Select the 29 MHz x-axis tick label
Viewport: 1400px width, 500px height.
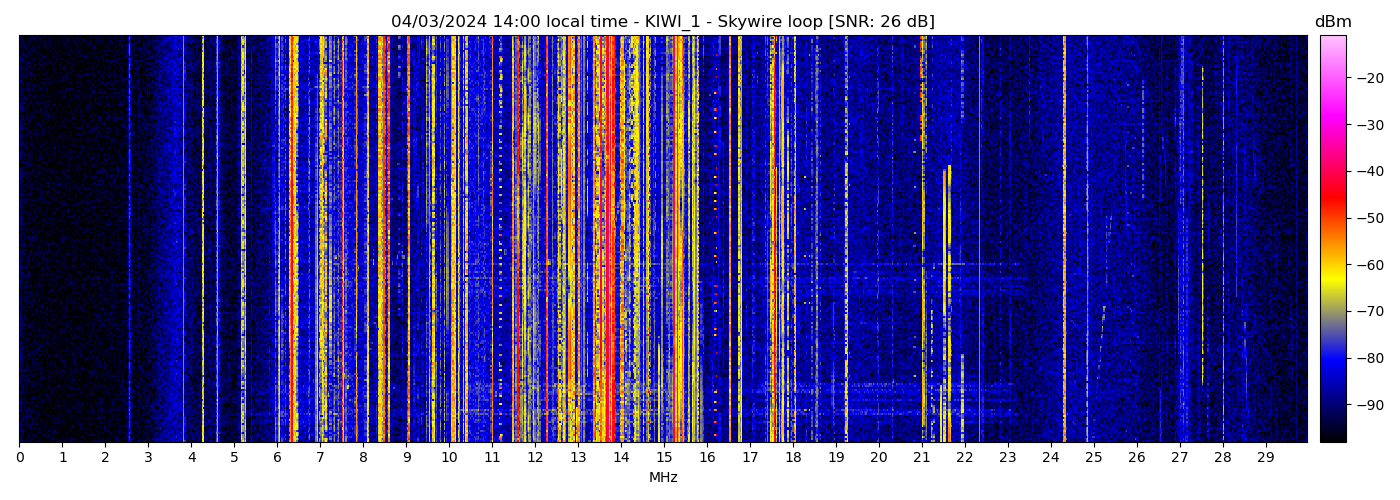(1265, 457)
